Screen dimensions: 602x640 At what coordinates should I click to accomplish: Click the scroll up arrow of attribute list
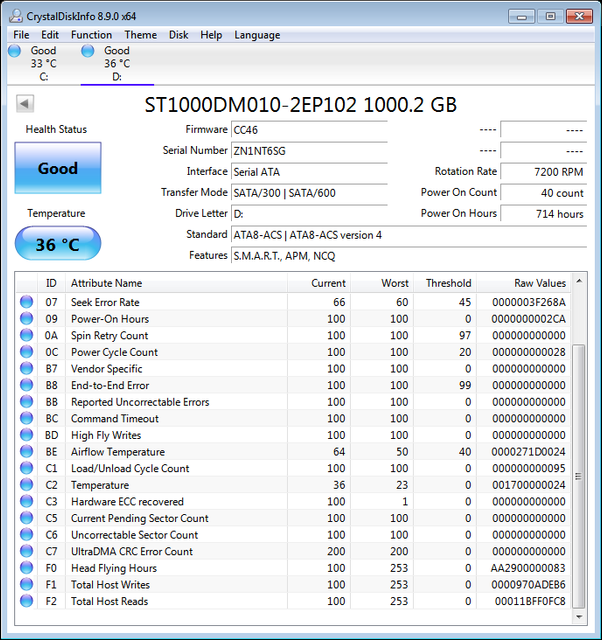pyautogui.click(x=579, y=281)
